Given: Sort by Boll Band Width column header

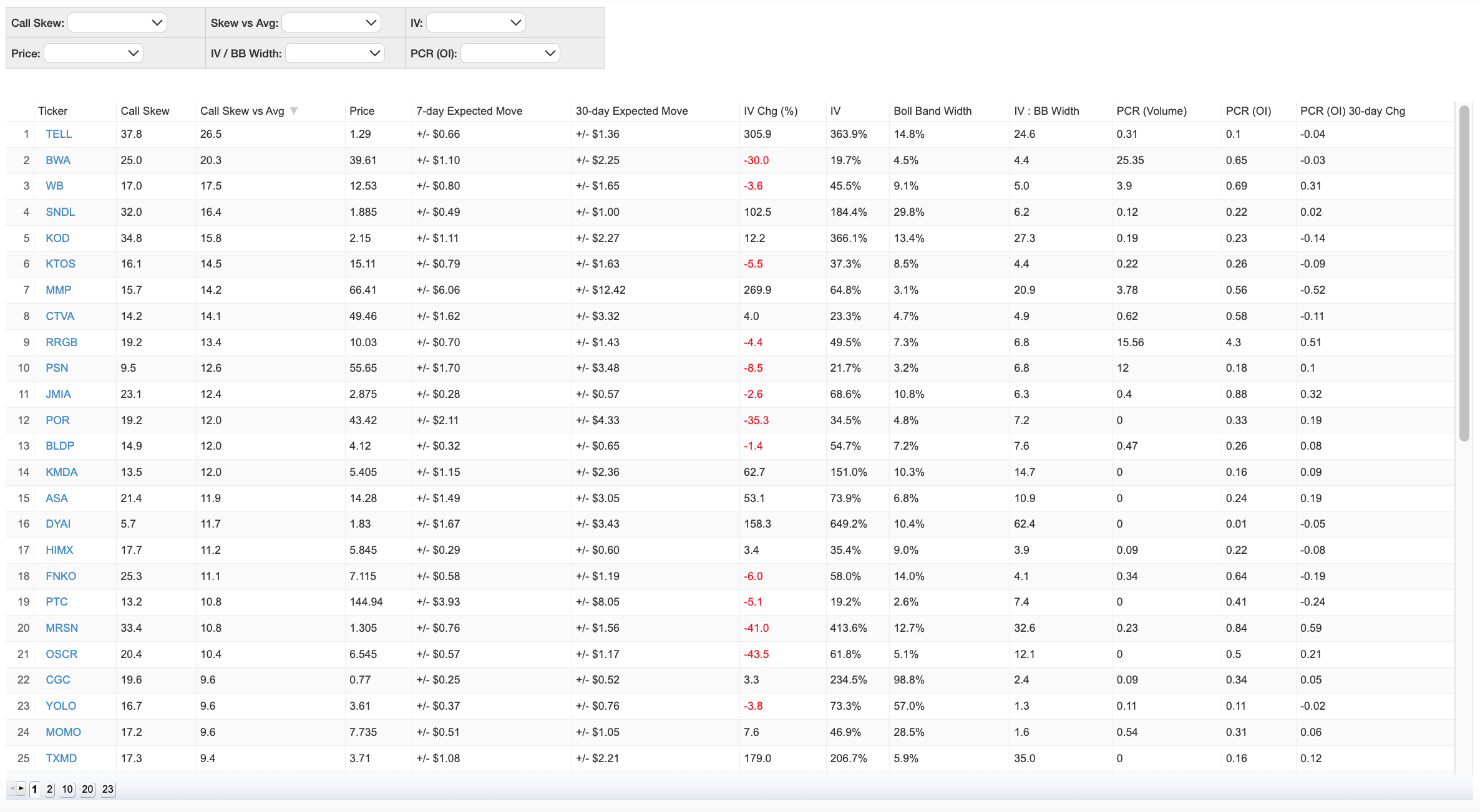Looking at the screenshot, I should [x=932, y=111].
